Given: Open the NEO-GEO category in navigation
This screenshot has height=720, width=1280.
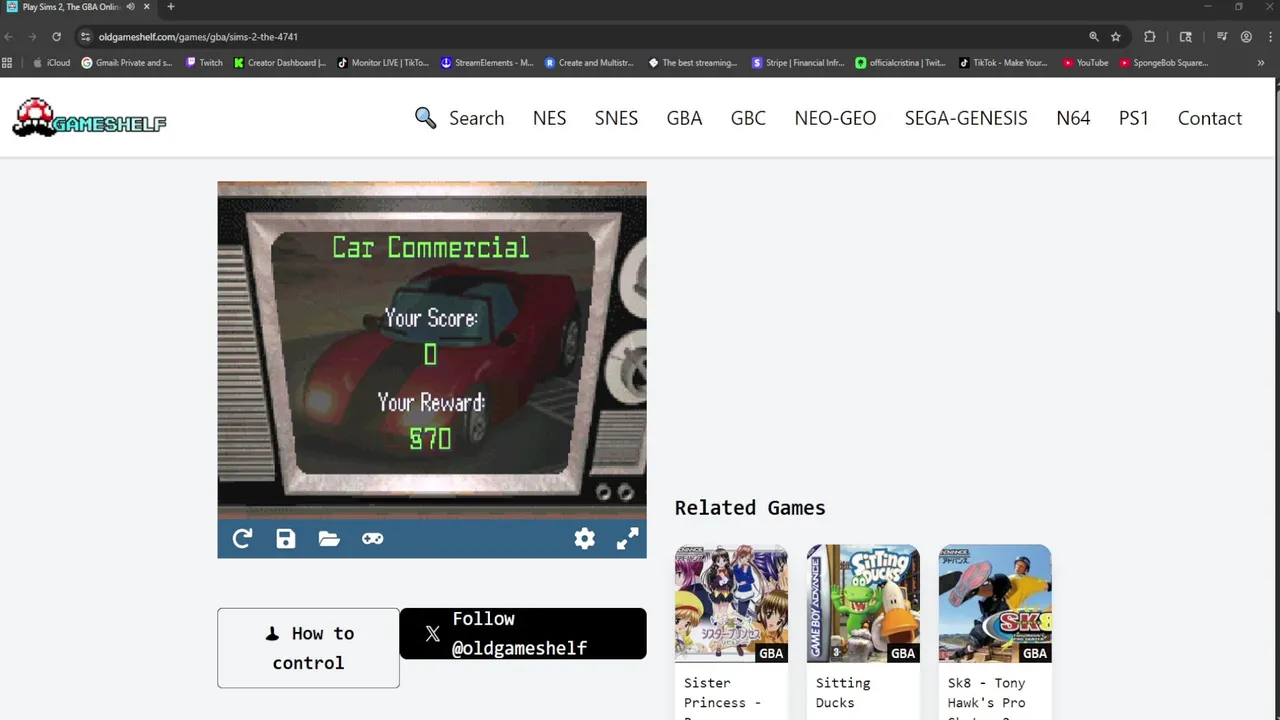Looking at the screenshot, I should [x=835, y=118].
